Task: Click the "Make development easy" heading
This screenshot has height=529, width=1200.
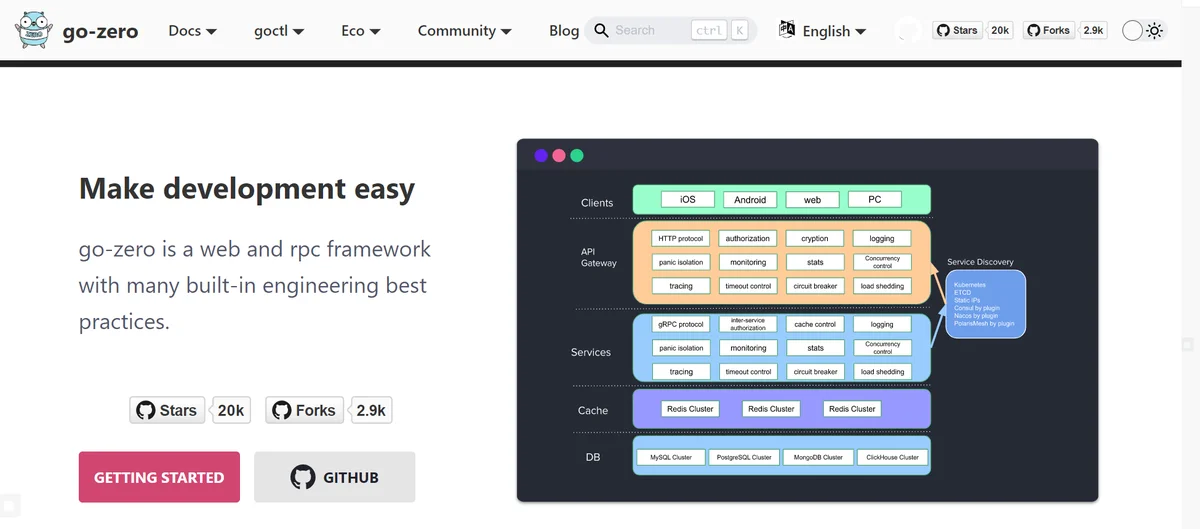Action: tap(247, 188)
